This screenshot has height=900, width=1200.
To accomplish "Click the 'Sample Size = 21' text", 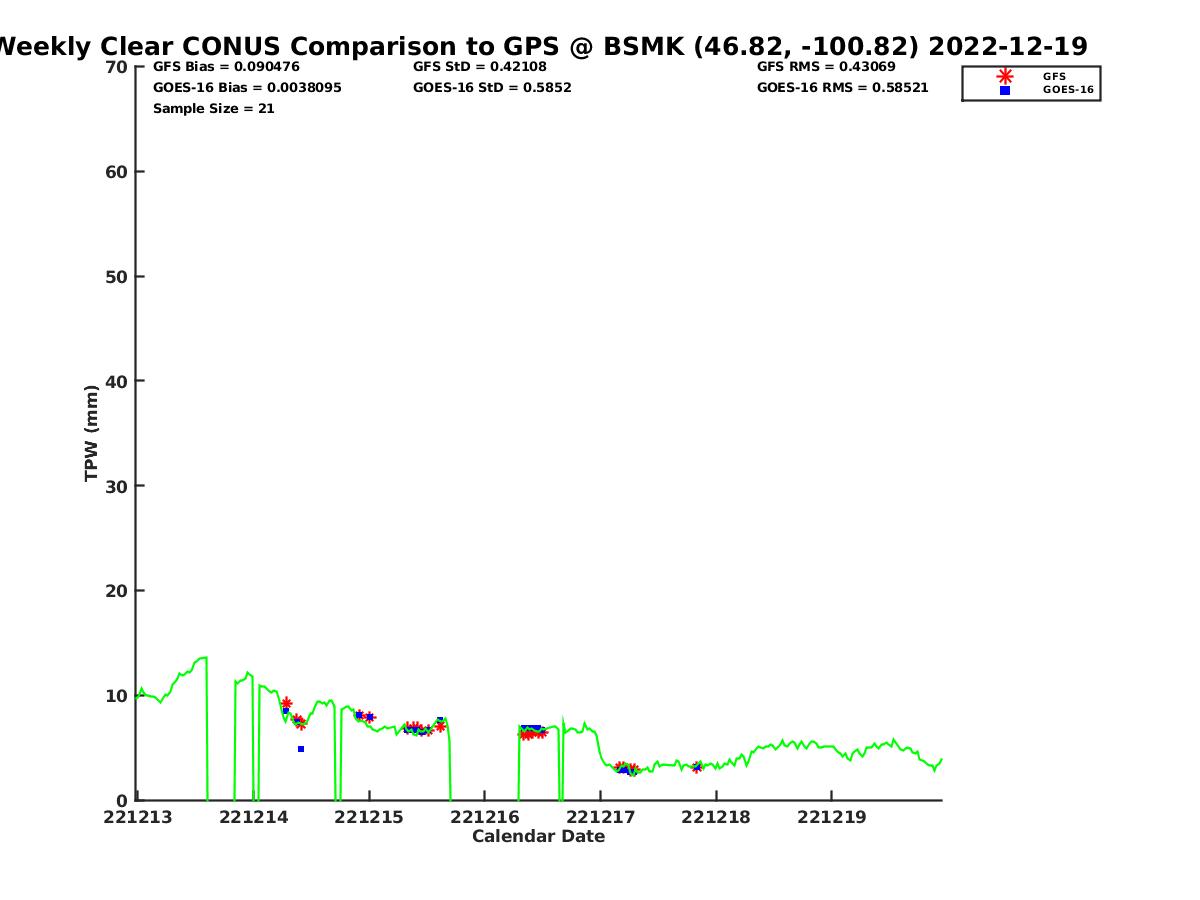I will tap(213, 108).
